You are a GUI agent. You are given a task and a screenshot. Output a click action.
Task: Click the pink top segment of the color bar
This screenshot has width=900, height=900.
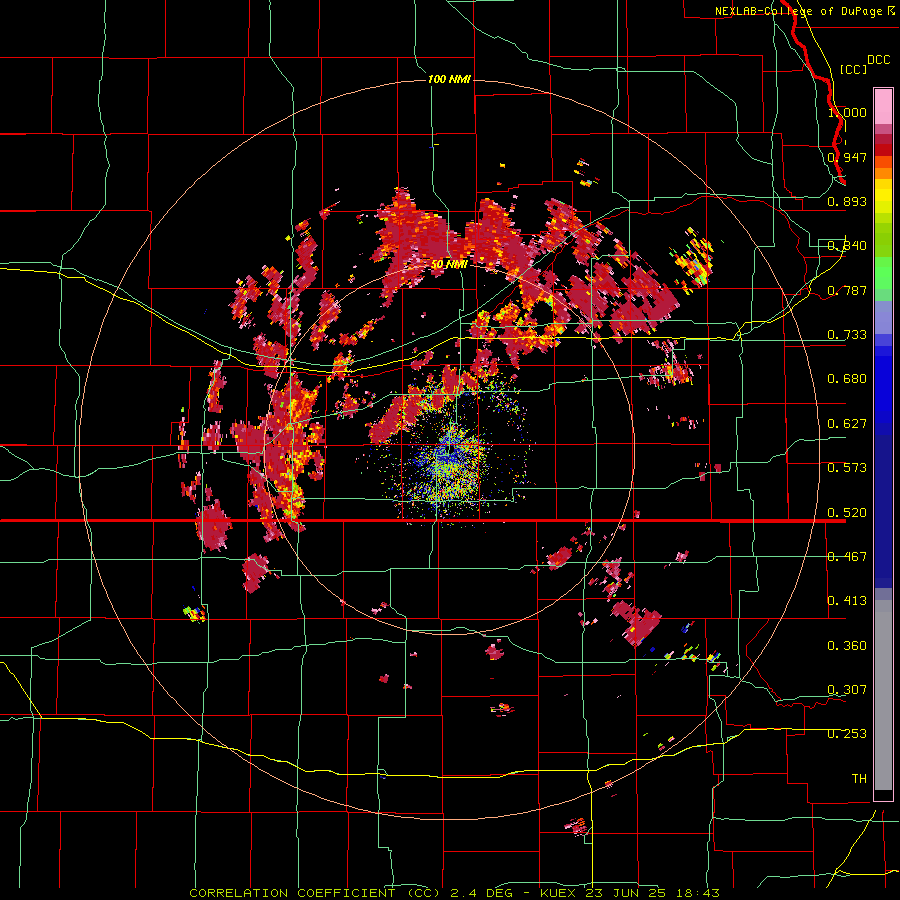[x=883, y=106]
